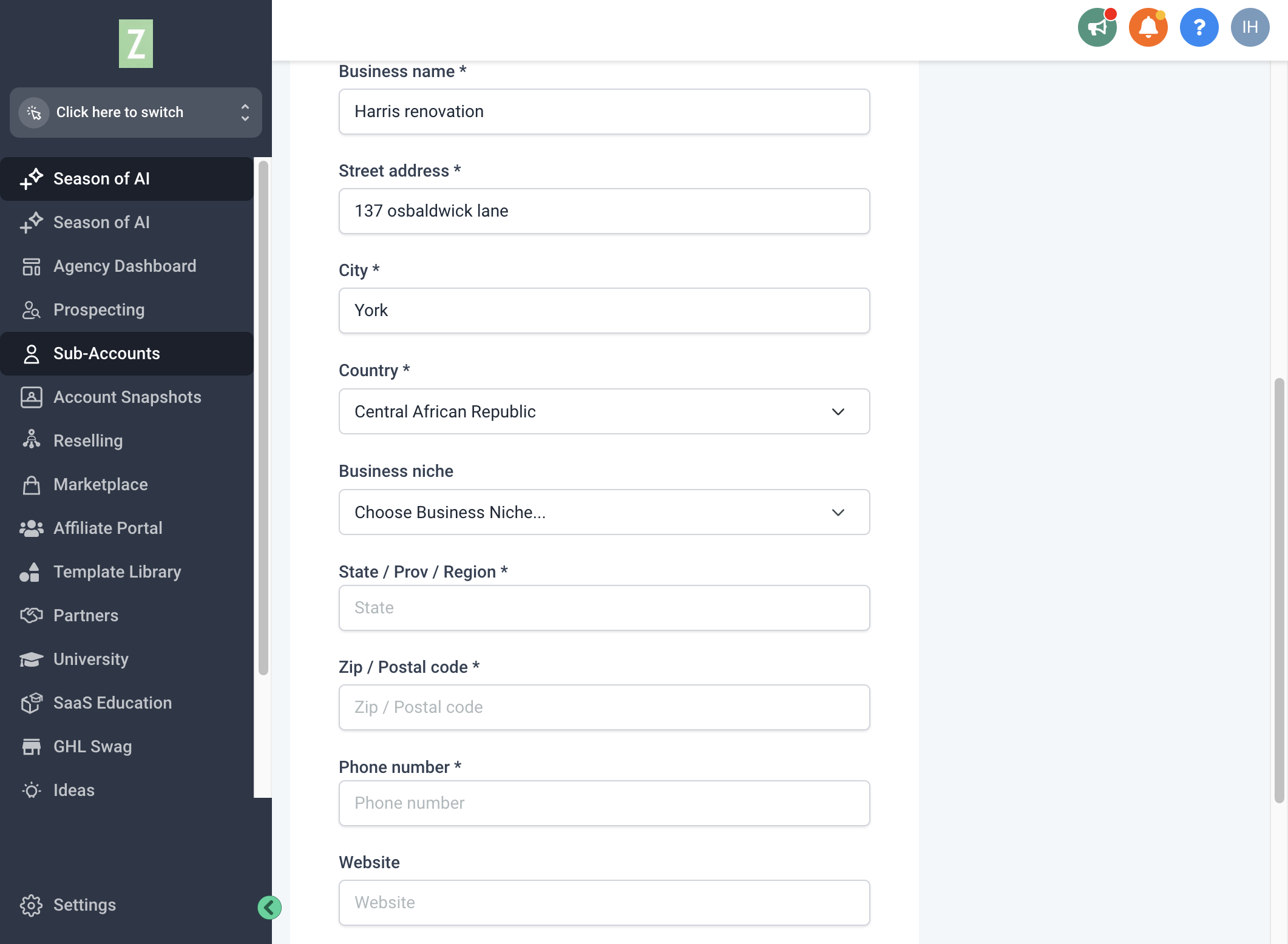Click the Sub-Accounts person icon

click(32, 354)
